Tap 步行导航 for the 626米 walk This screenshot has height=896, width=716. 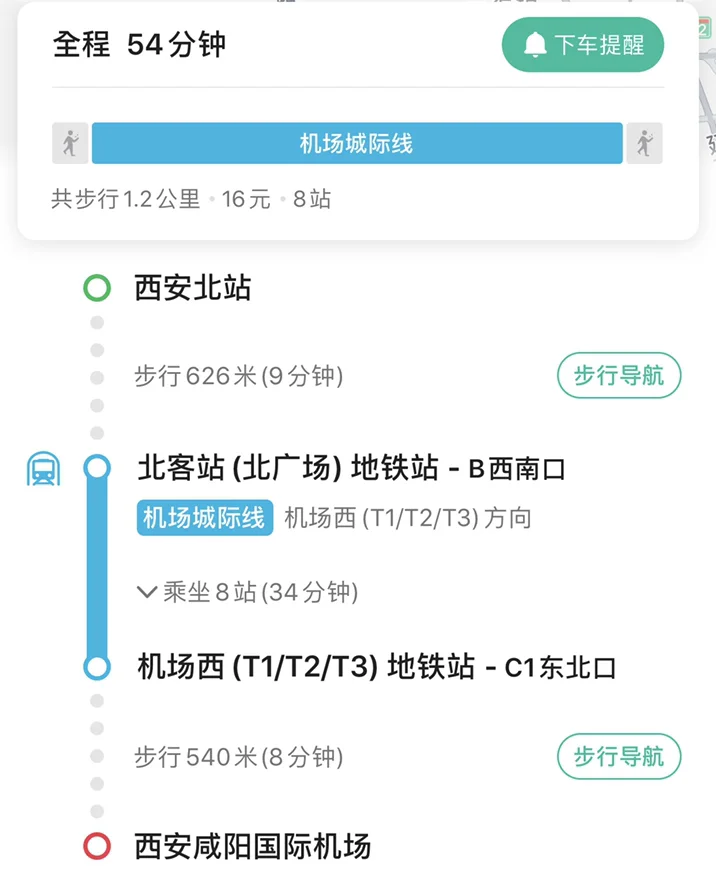pyautogui.click(x=618, y=376)
